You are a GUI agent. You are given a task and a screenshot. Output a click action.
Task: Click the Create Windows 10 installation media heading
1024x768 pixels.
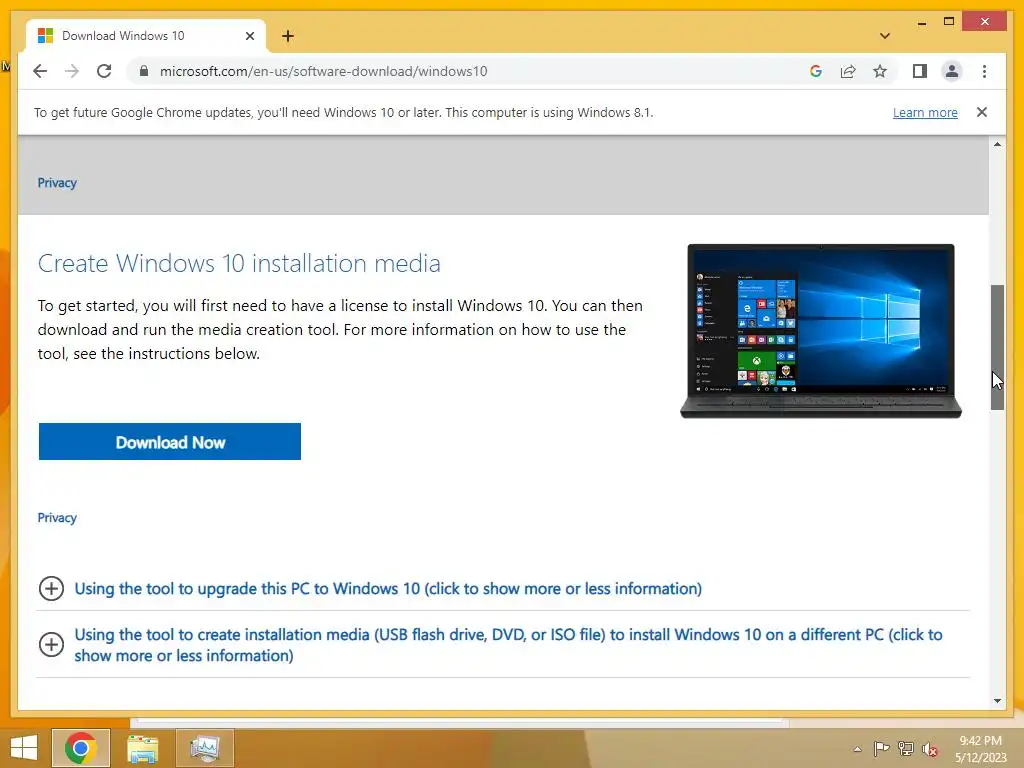click(x=239, y=263)
